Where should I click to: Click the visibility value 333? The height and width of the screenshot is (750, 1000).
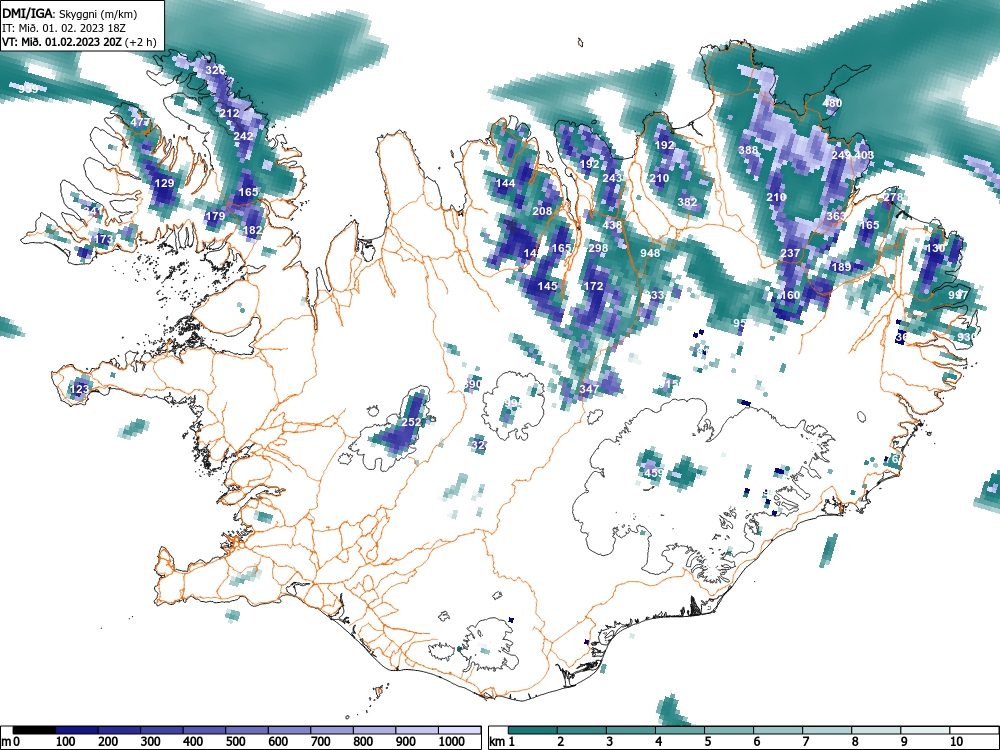(x=655, y=295)
